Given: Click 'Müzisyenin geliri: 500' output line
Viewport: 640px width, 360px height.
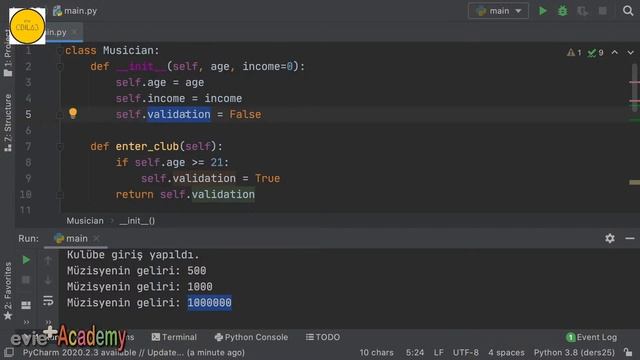Looking at the screenshot, I should (136, 271).
